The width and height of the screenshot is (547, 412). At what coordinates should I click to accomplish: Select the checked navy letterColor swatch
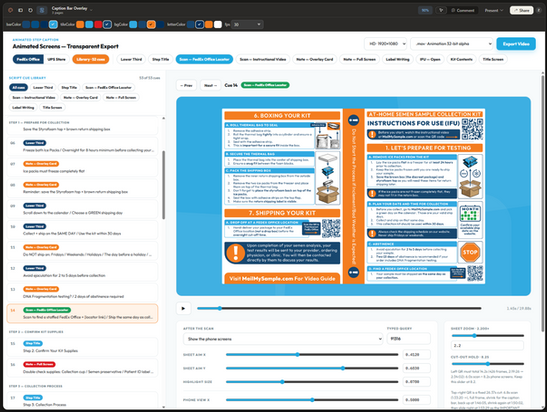point(200,24)
